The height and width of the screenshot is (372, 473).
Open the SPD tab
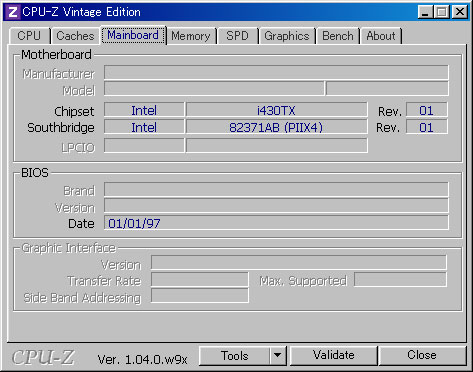tap(237, 36)
